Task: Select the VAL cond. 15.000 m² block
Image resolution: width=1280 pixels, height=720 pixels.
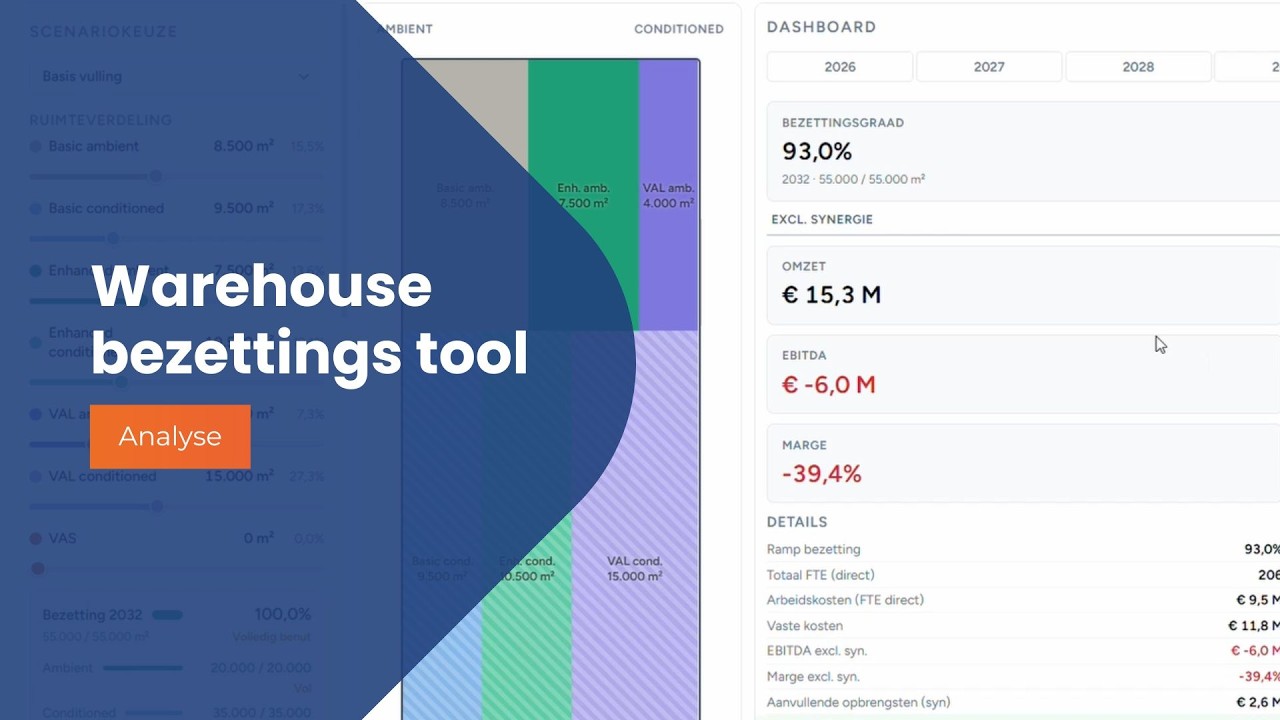Action: pos(635,525)
